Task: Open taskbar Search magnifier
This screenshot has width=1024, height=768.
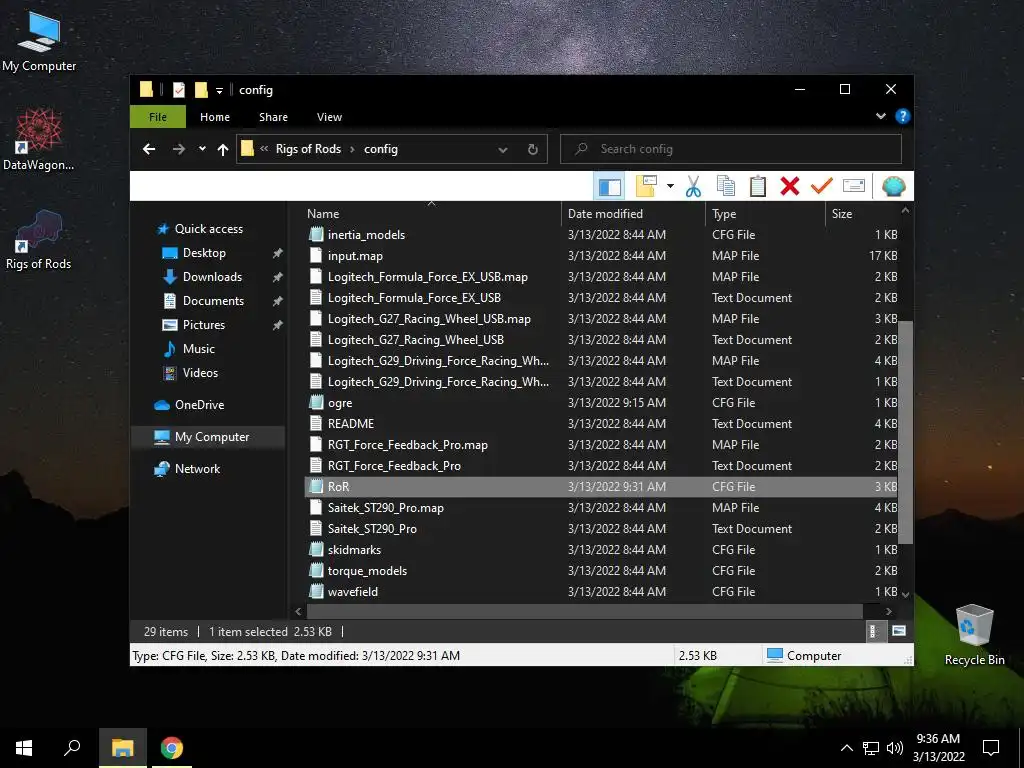Action: (72, 748)
